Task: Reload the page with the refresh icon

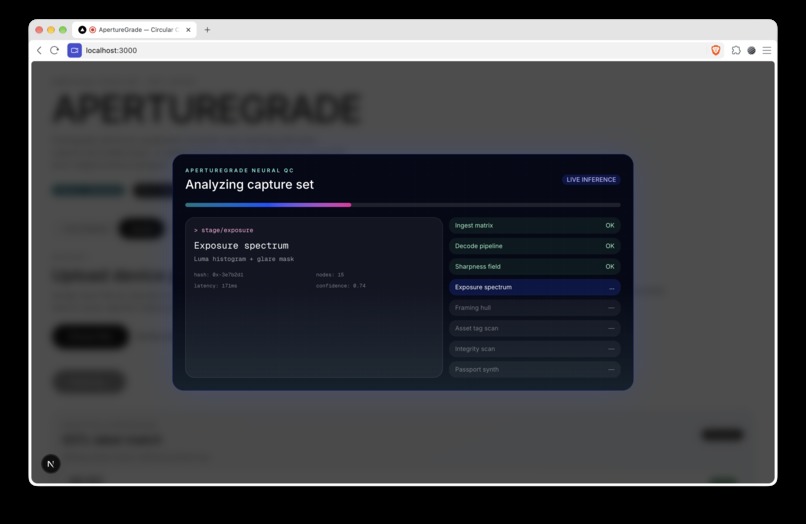Action: click(x=54, y=50)
